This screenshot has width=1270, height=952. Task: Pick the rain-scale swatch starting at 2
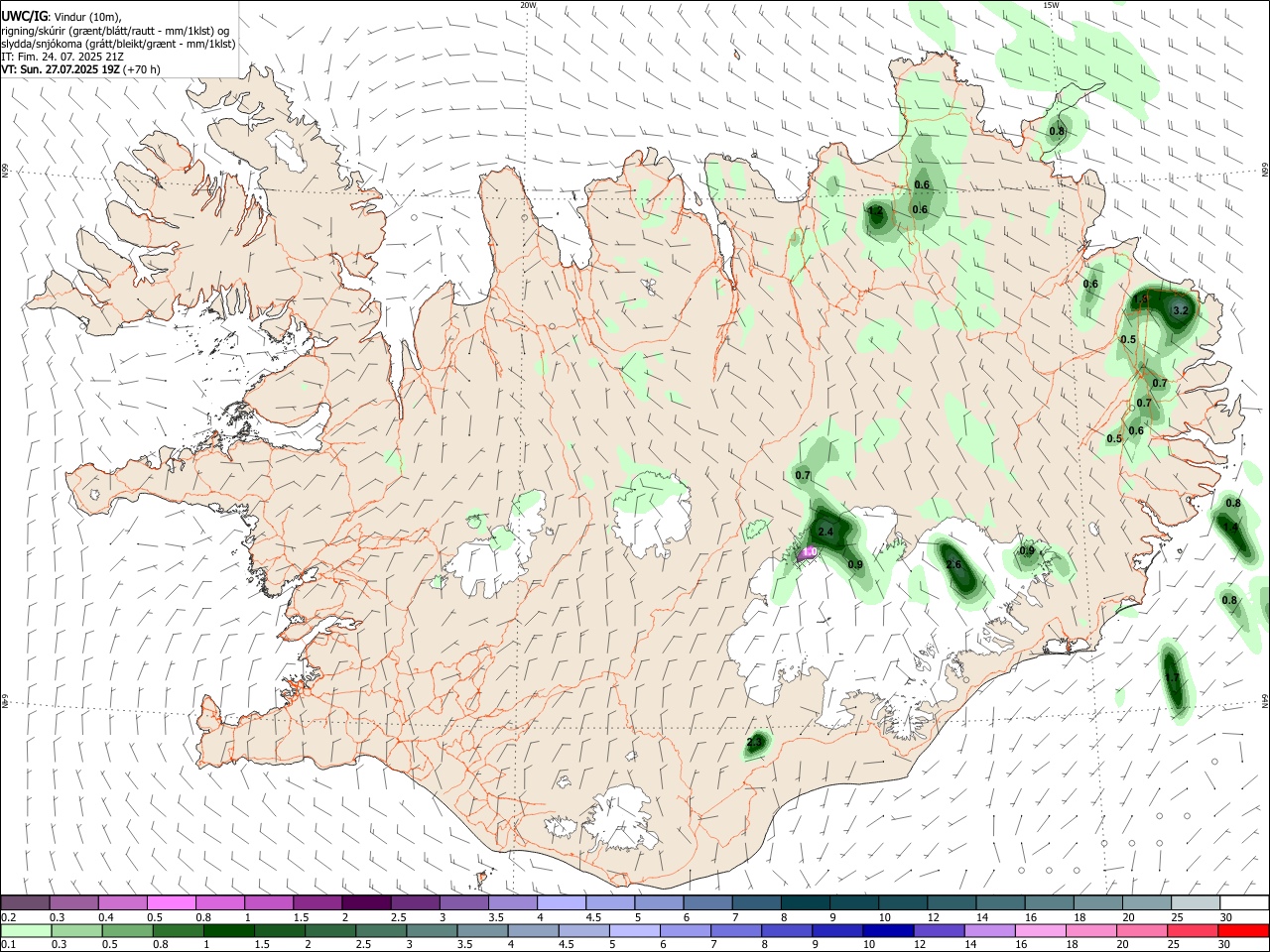coord(330,930)
